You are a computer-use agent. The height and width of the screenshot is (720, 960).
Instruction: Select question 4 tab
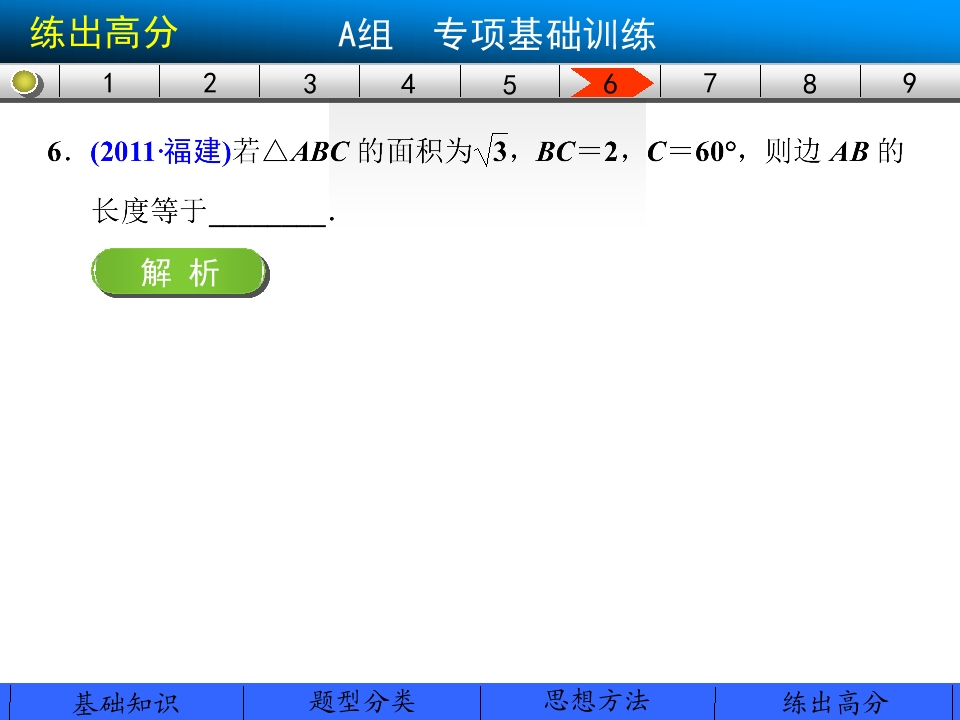point(410,83)
